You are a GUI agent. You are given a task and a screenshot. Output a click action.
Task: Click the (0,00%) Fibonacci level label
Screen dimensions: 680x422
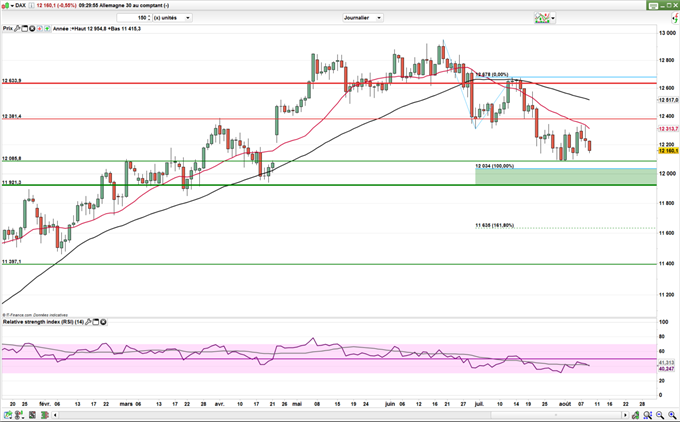pos(500,75)
